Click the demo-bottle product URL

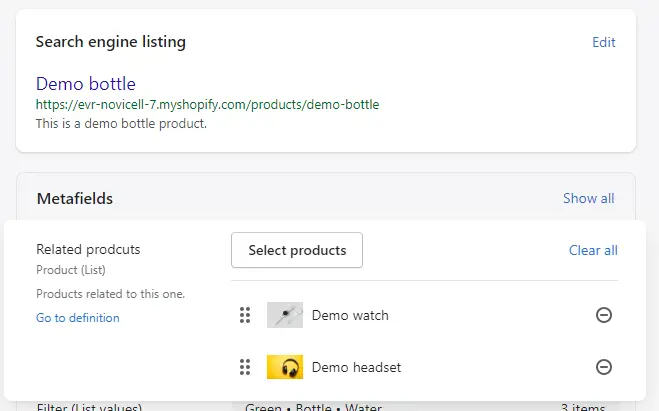click(207, 105)
